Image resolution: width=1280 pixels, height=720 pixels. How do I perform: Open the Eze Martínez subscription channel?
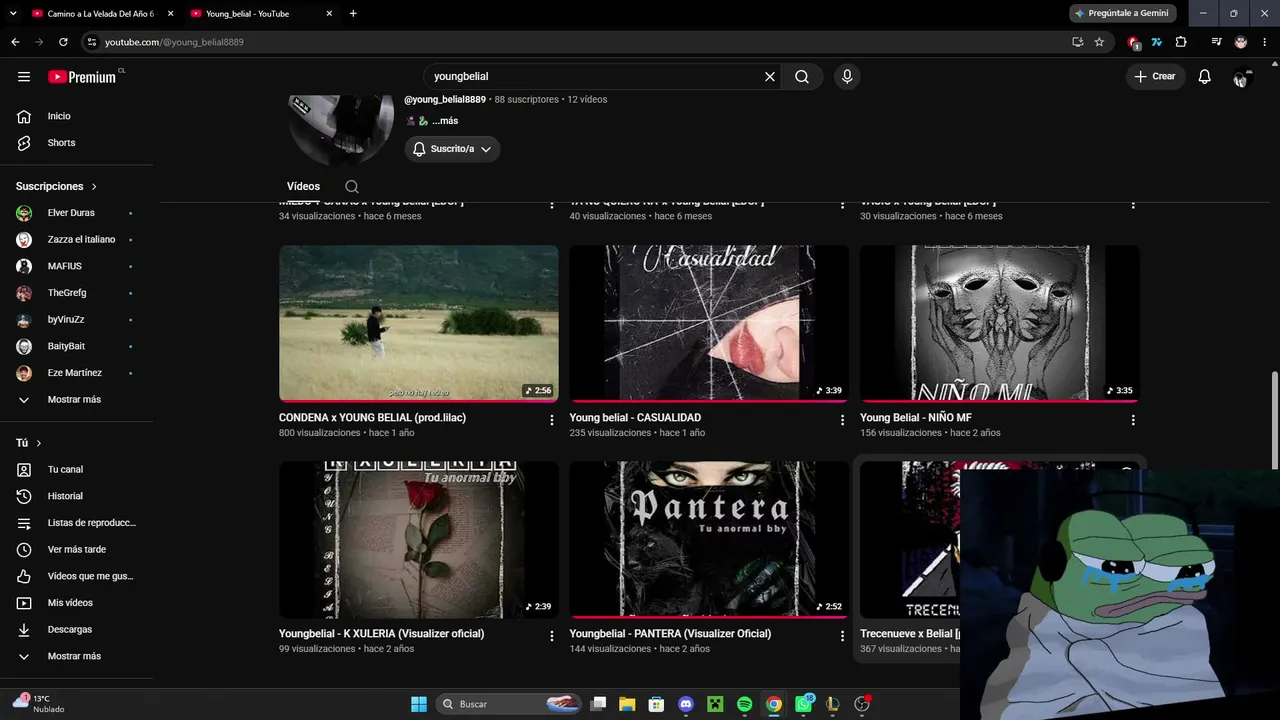(x=76, y=373)
